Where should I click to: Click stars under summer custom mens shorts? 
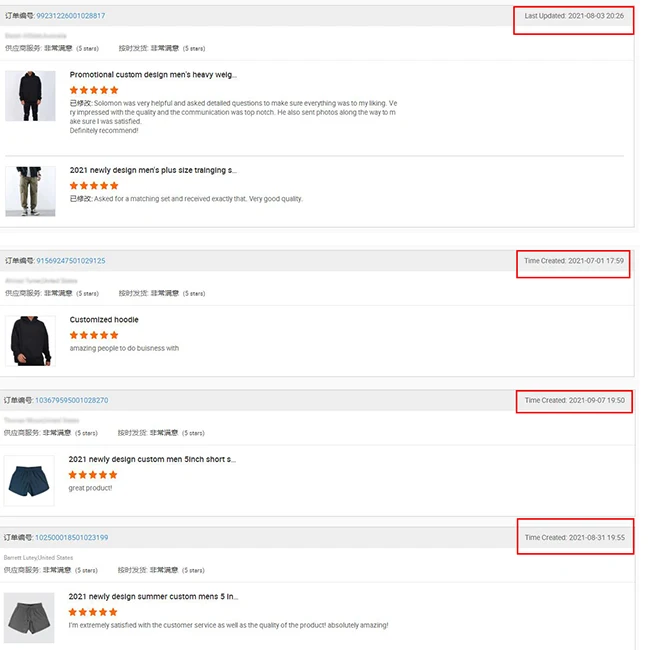[x=94, y=612]
